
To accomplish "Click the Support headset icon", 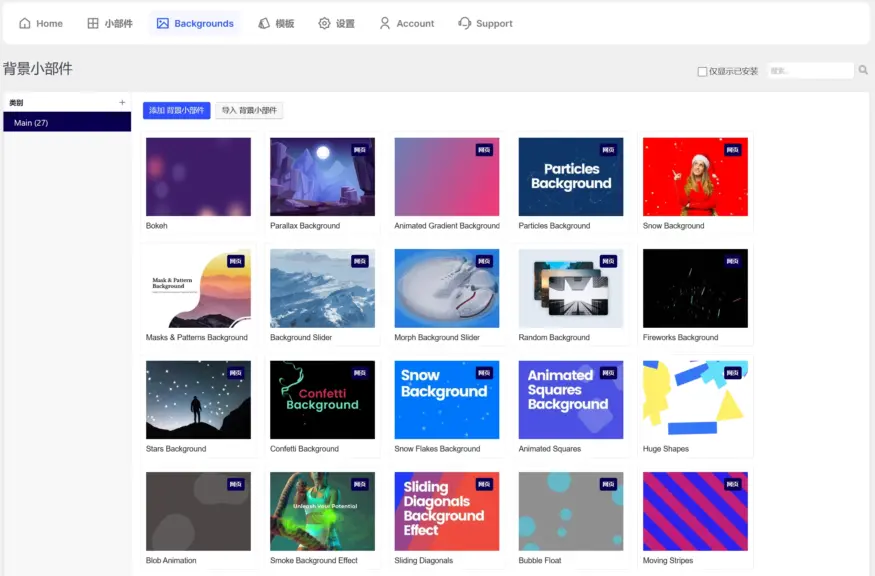I will pos(465,23).
